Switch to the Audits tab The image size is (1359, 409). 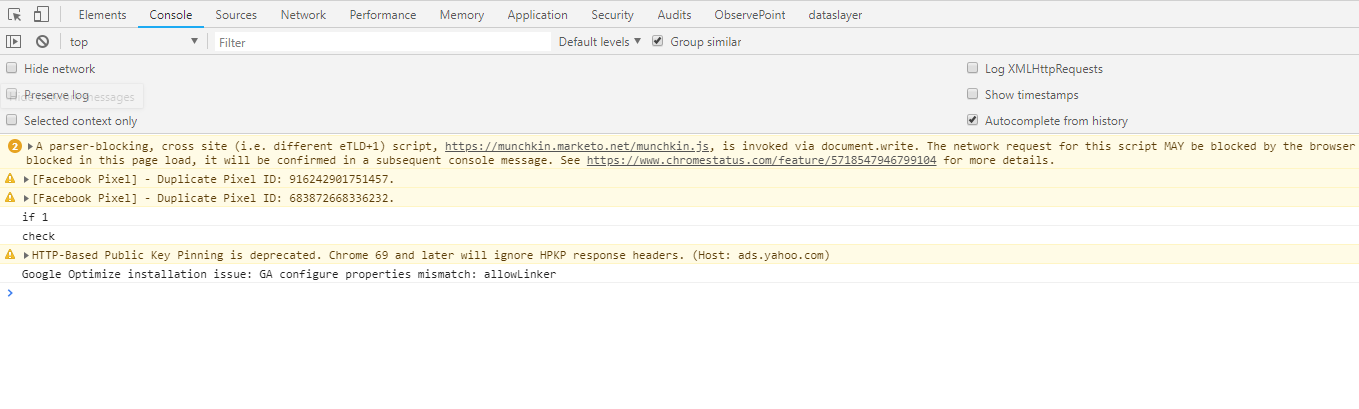674,15
